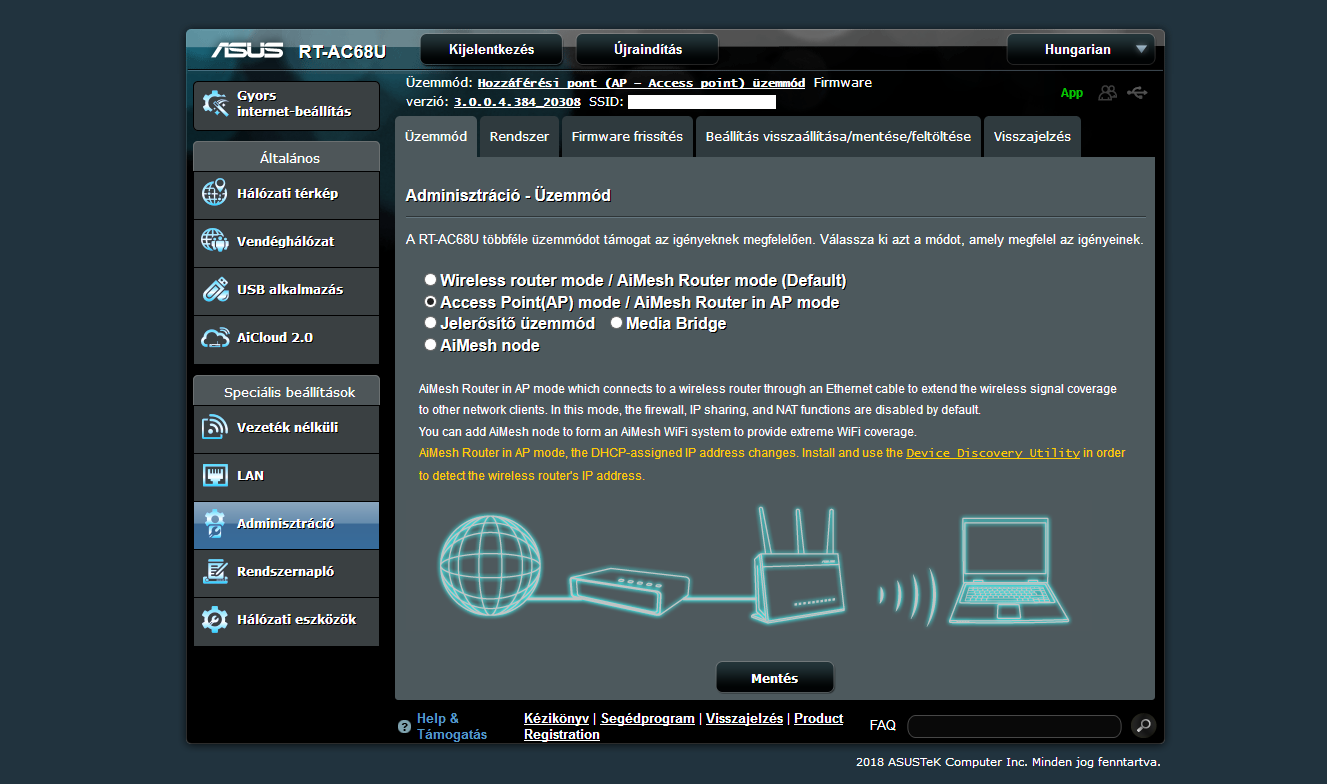
Task: Click the USB status icon in header
Action: [x=1137, y=93]
